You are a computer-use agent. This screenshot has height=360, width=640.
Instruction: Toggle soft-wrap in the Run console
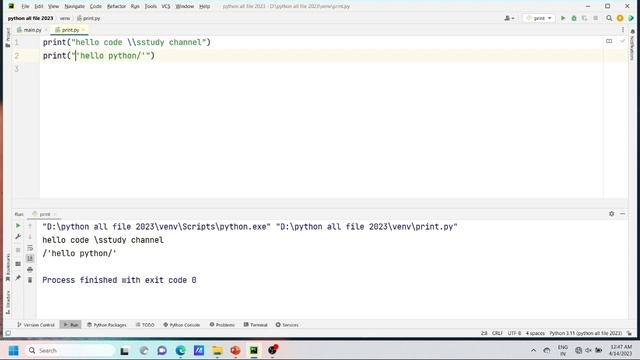pos(30,248)
